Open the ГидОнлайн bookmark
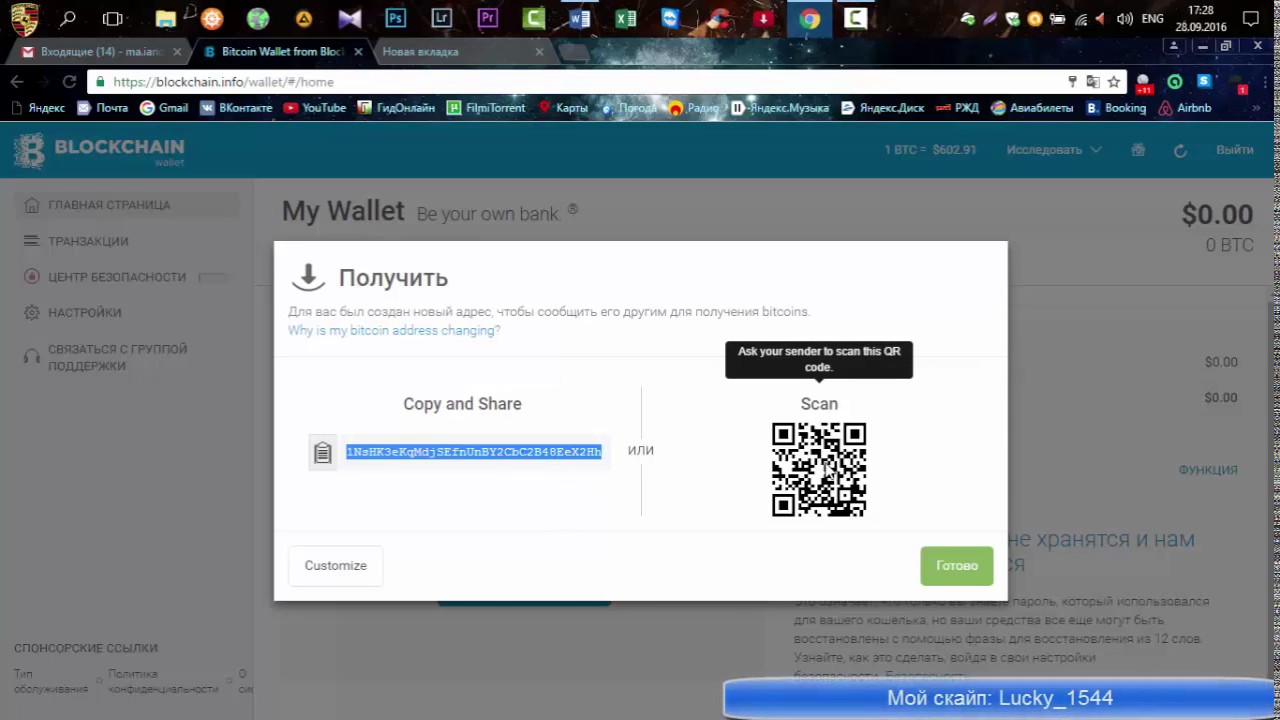1280x720 pixels. (x=396, y=108)
